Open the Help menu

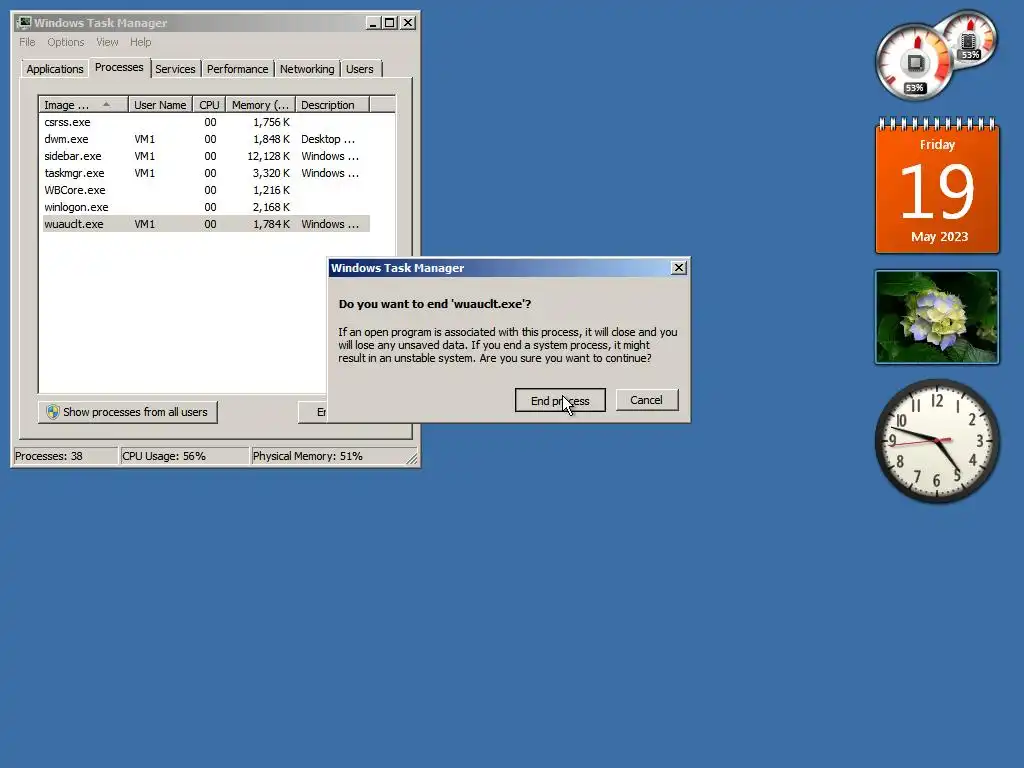[140, 42]
